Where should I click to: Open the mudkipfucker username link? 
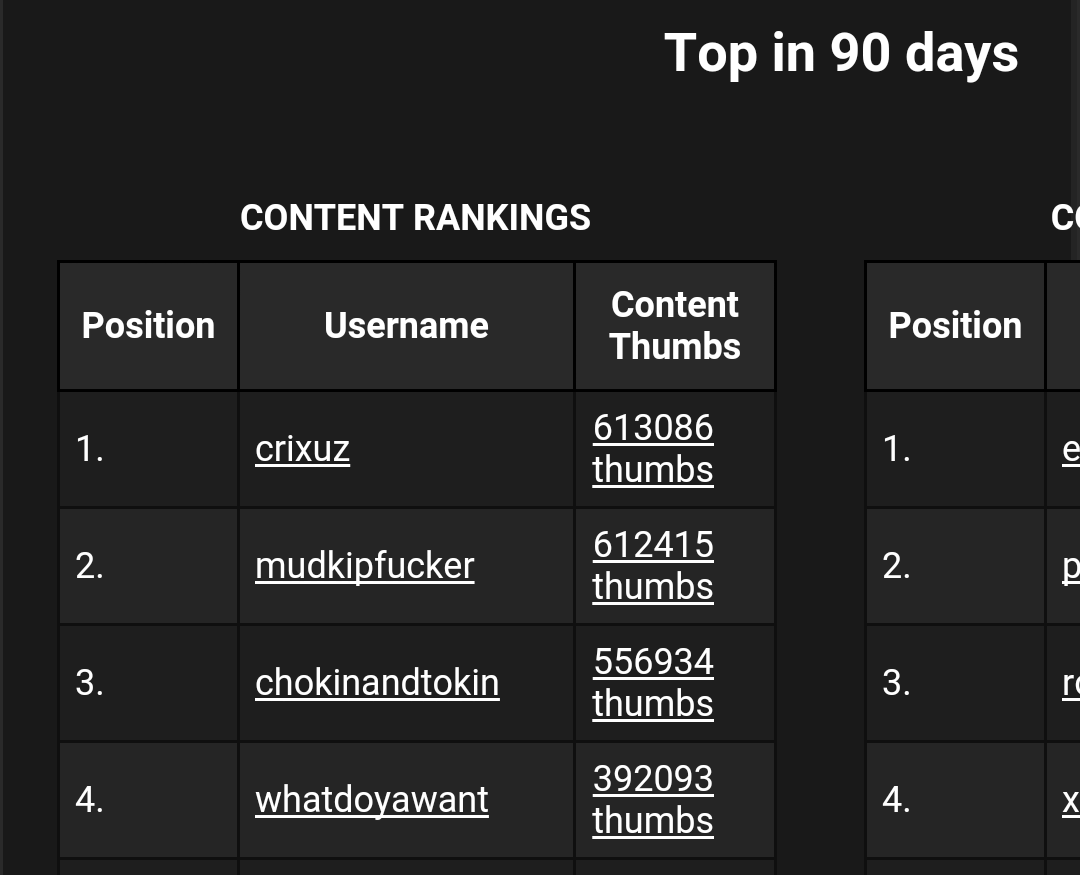[x=364, y=566]
